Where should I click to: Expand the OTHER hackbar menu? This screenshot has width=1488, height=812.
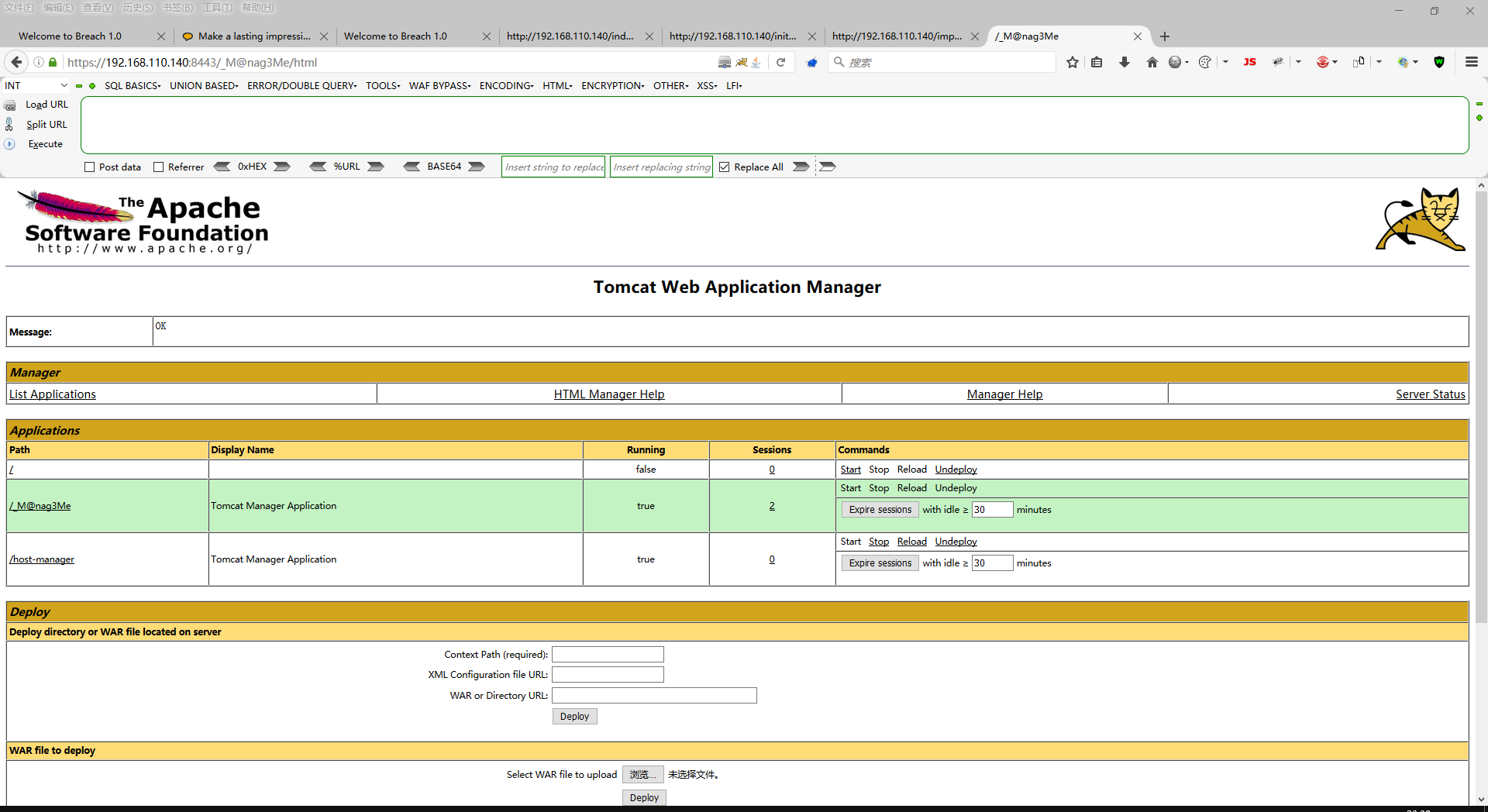pyautogui.click(x=671, y=86)
